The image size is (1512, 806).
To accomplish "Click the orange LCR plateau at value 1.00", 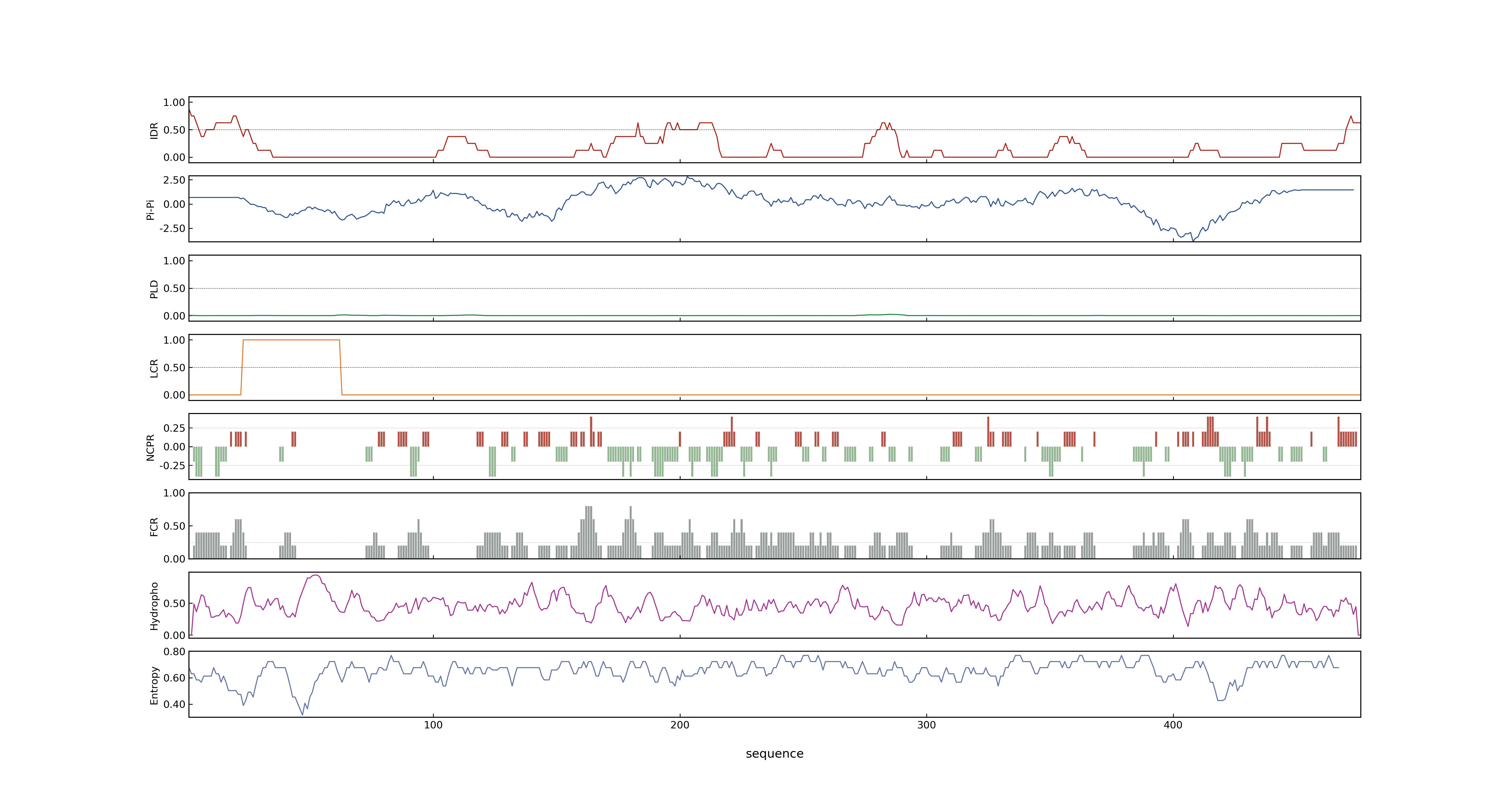I will coord(291,340).
